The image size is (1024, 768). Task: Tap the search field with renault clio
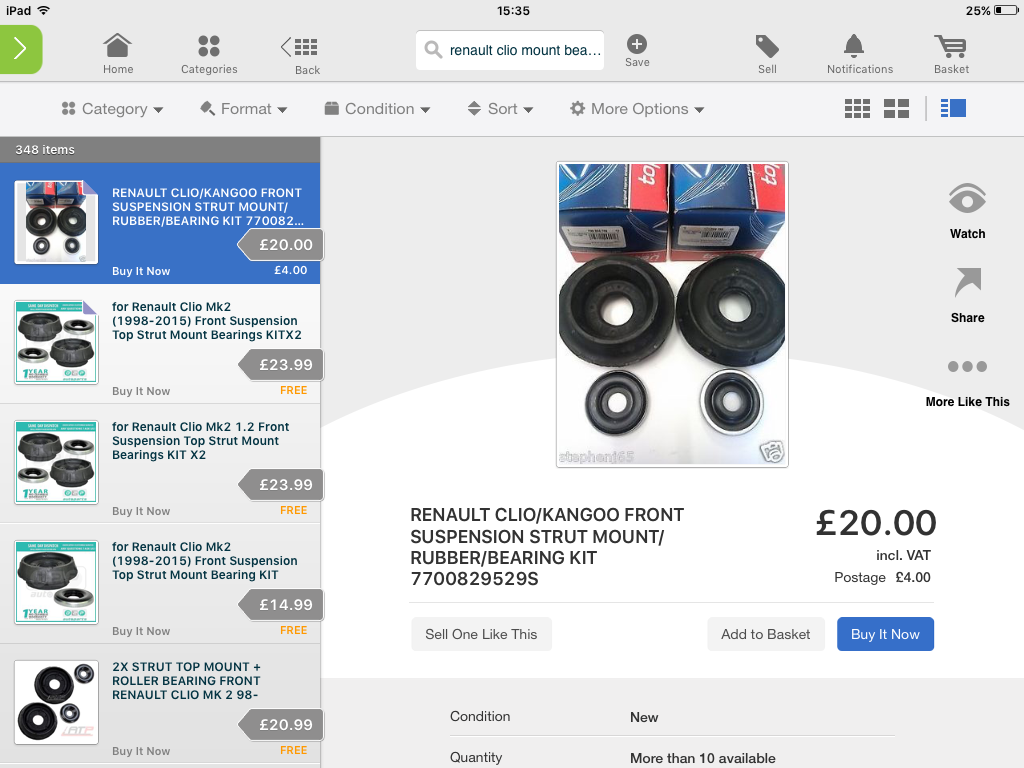[x=510, y=50]
